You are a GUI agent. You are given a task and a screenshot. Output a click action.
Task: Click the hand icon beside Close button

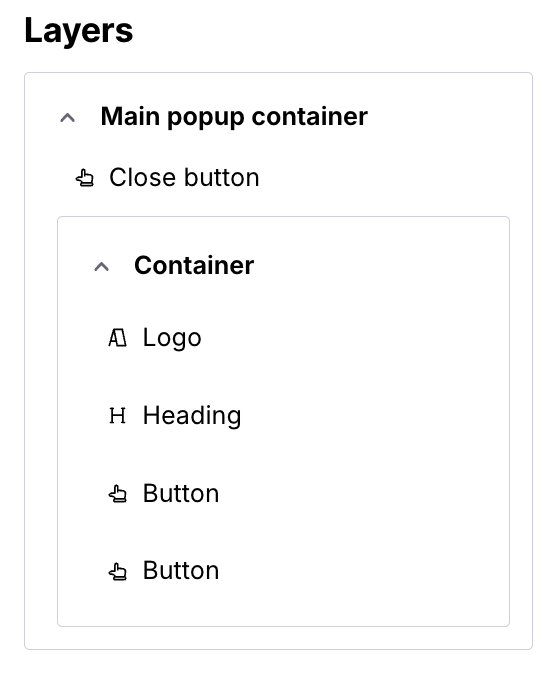85,178
